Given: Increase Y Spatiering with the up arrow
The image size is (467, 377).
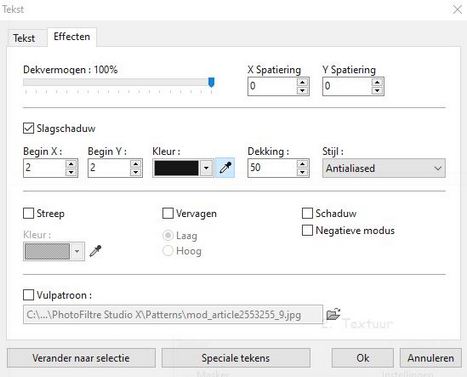Looking at the screenshot, I should [x=377, y=82].
